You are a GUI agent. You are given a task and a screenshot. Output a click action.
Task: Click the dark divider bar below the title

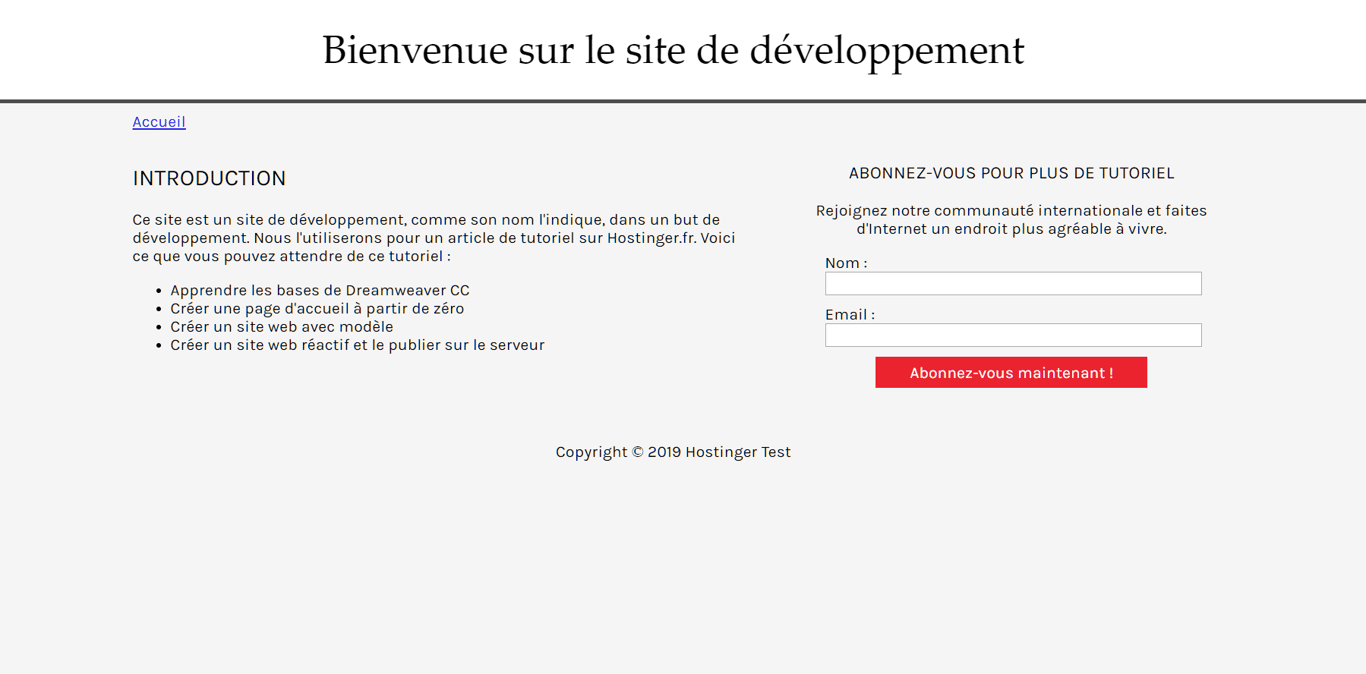(x=683, y=98)
